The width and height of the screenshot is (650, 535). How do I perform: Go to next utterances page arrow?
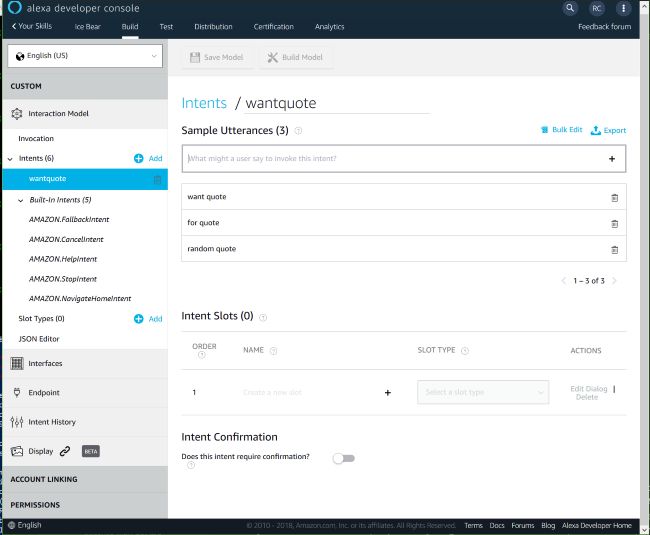point(614,281)
